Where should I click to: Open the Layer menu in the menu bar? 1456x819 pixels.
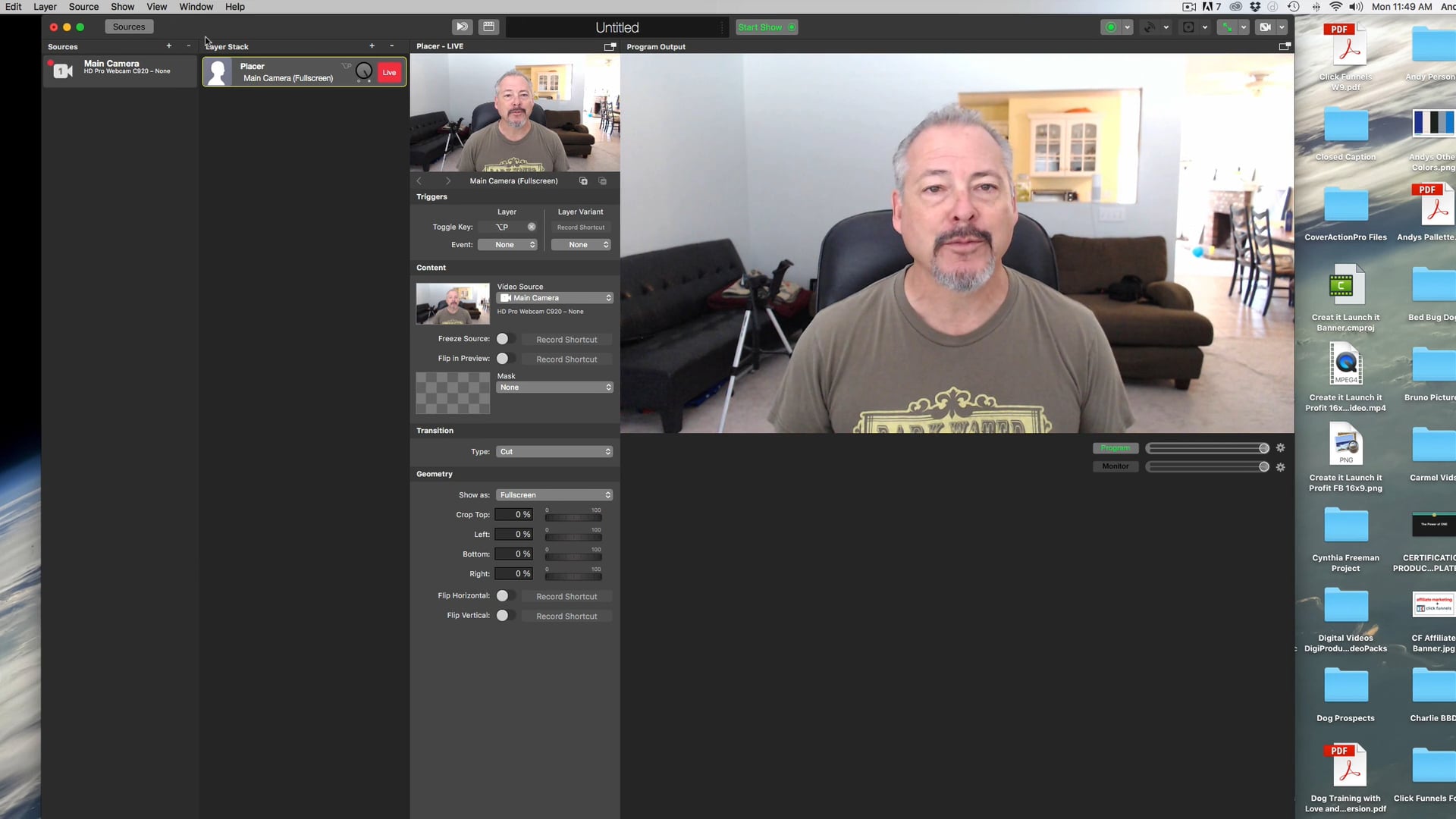coord(45,6)
